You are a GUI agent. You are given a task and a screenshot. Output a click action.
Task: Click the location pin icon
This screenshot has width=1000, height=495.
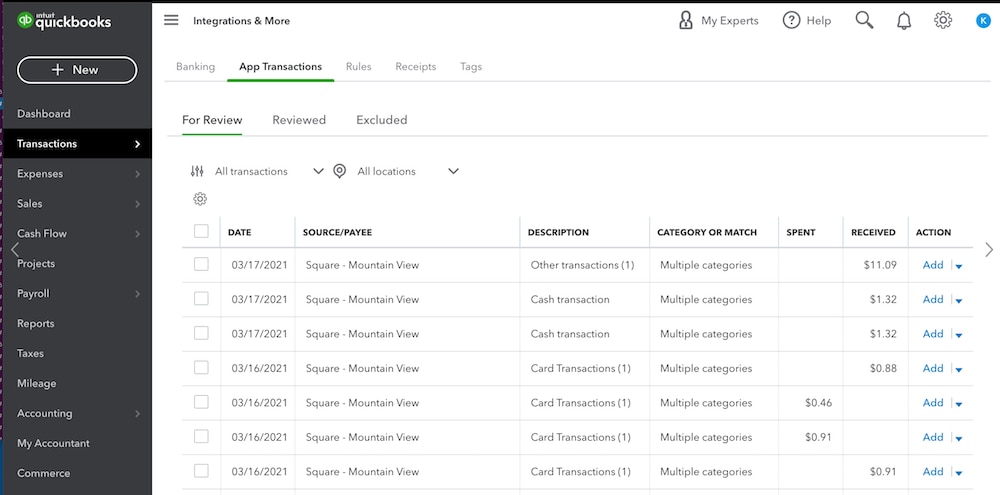coord(339,171)
